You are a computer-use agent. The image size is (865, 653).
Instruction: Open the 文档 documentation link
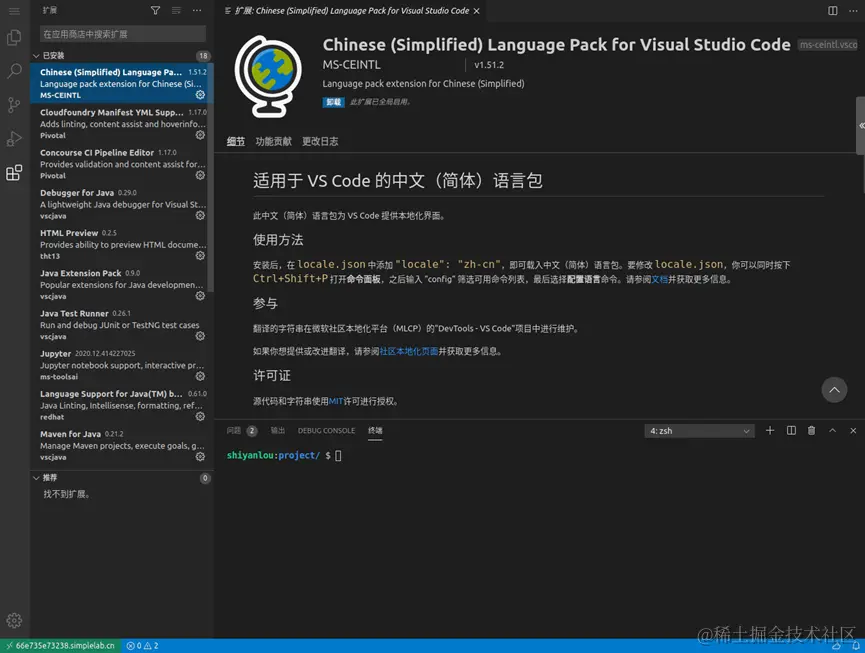click(x=659, y=280)
